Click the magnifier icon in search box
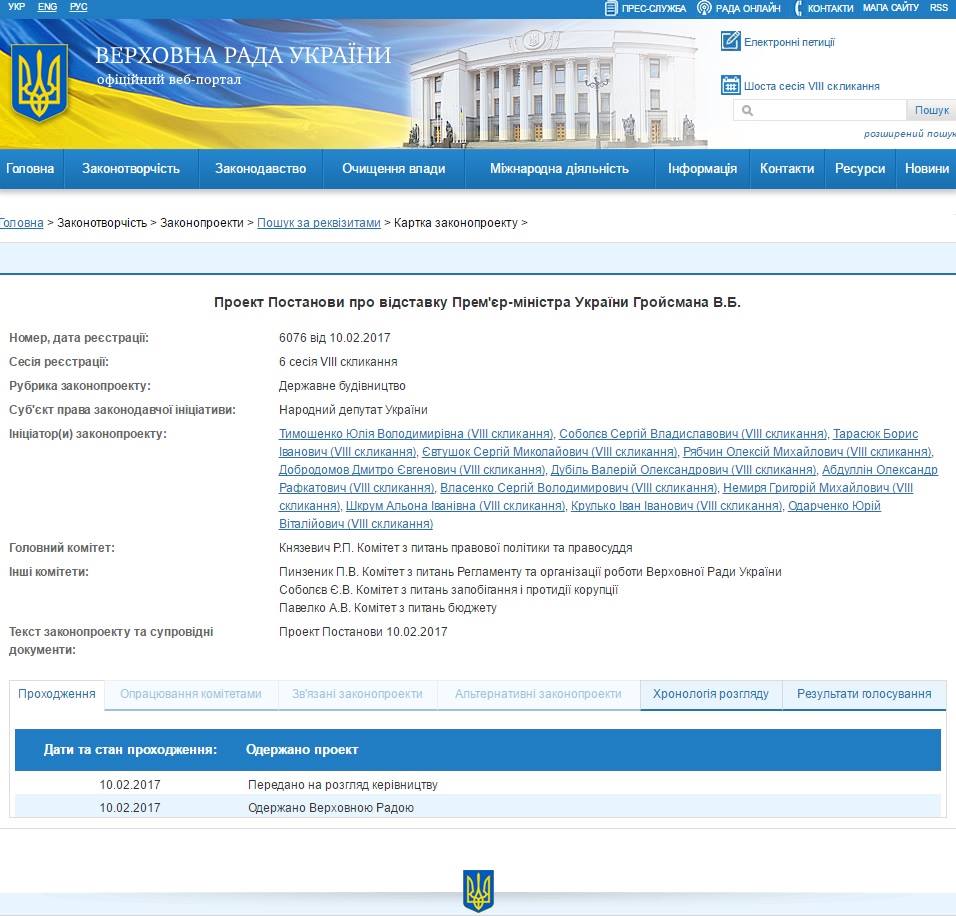This screenshot has width=956, height=916. coord(748,111)
